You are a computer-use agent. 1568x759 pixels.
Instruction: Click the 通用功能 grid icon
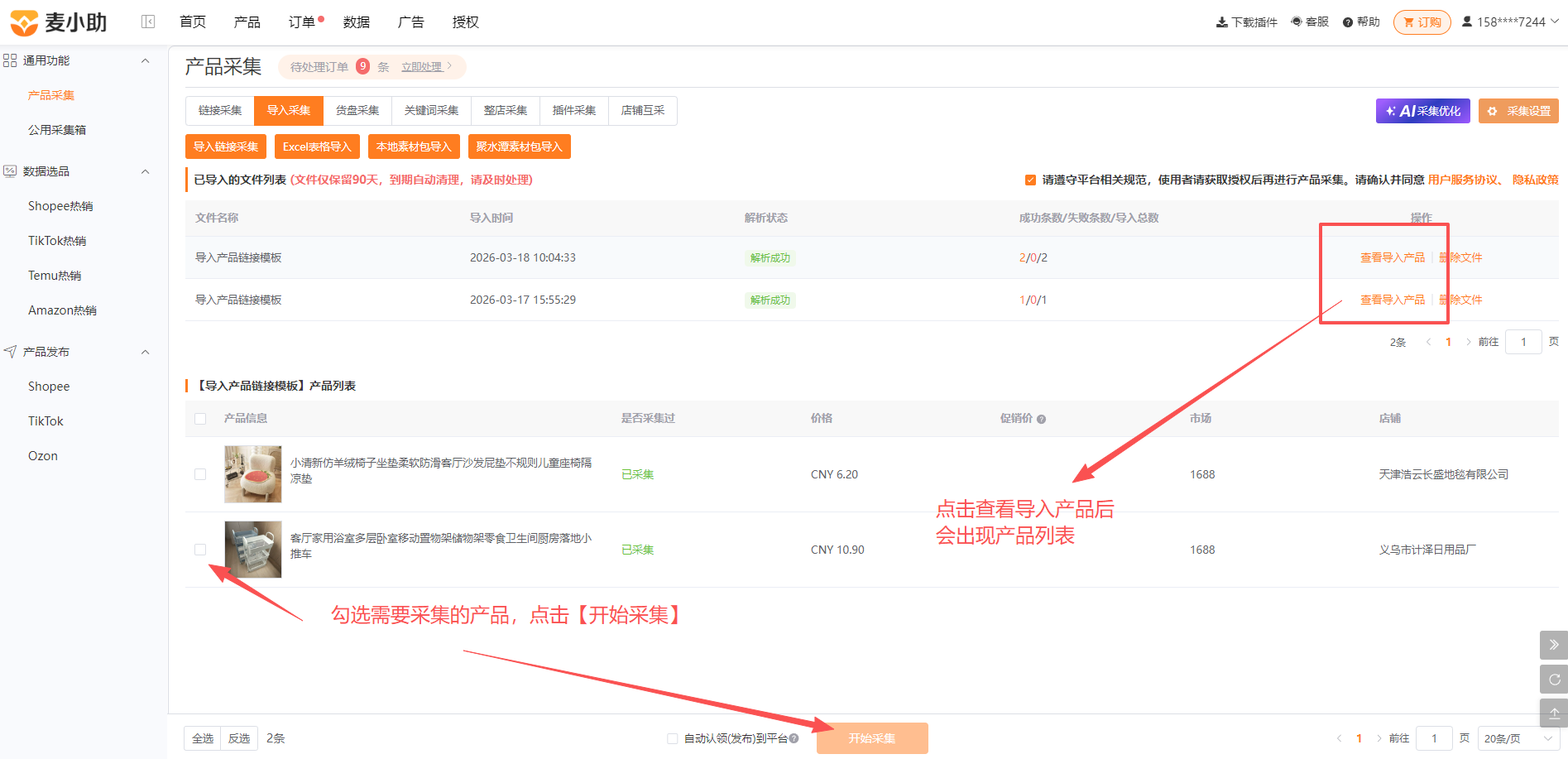click(10, 60)
